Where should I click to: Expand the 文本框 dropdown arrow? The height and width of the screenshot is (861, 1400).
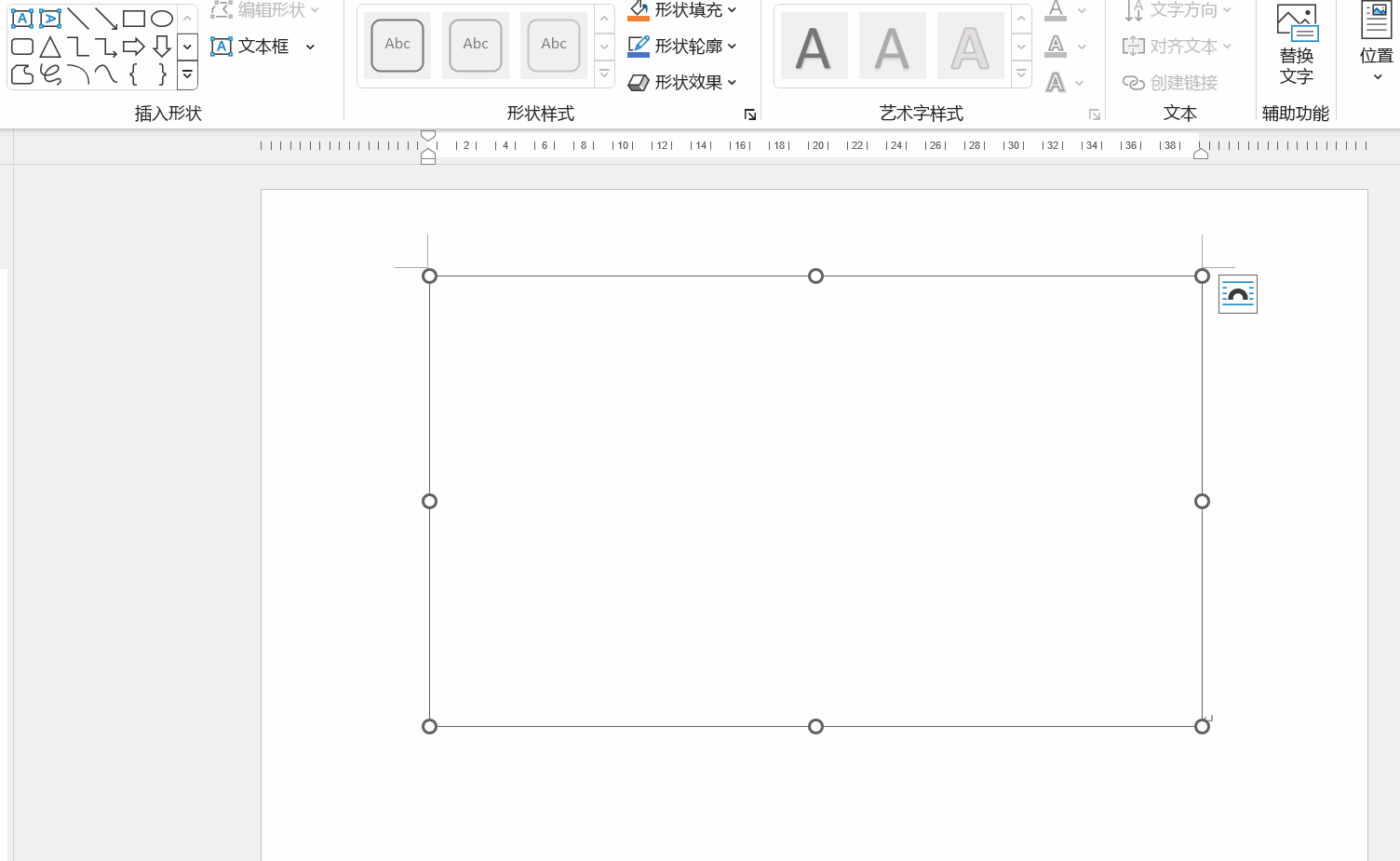[x=310, y=47]
